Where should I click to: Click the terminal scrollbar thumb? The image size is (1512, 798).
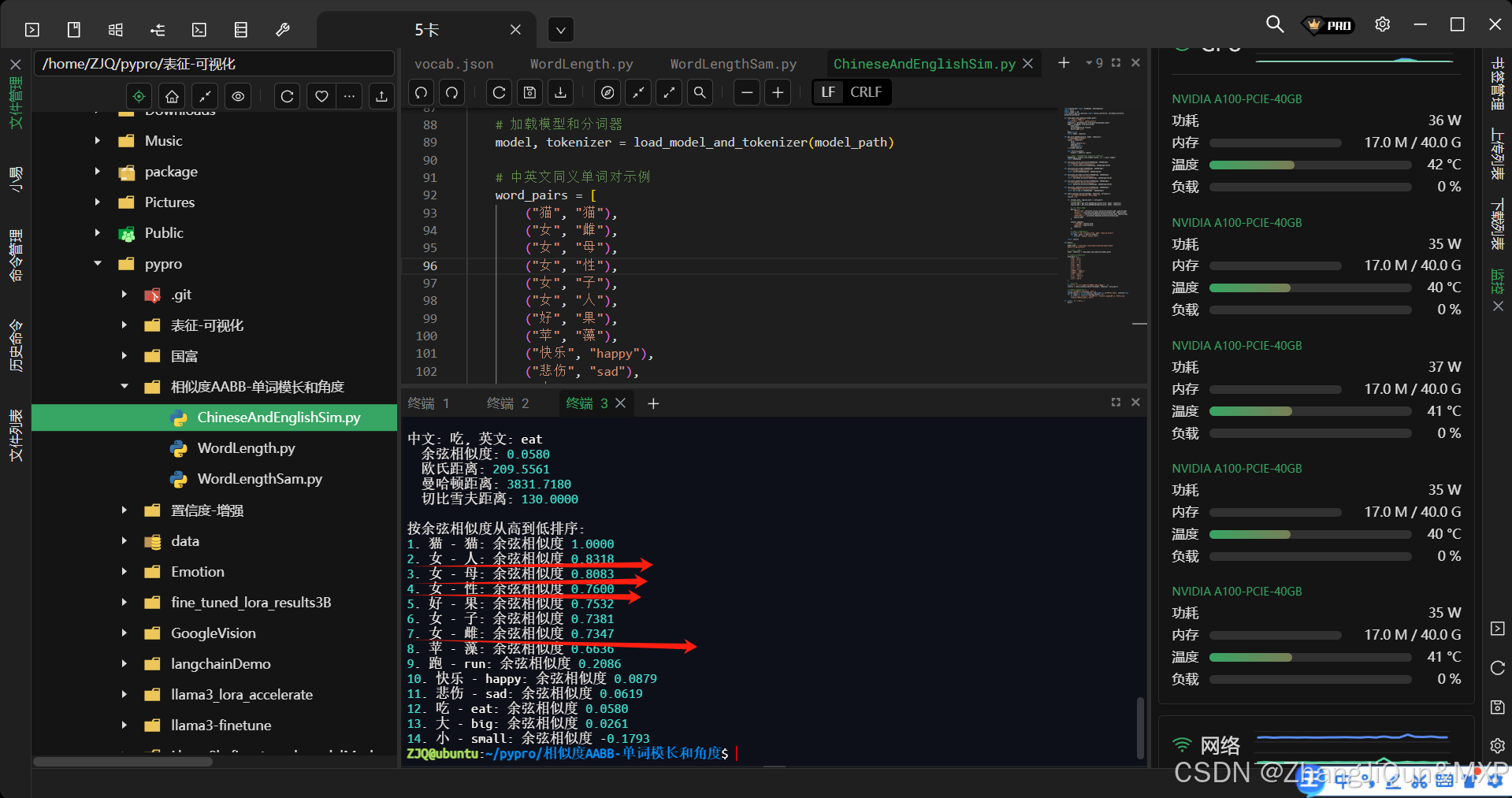(x=1139, y=727)
